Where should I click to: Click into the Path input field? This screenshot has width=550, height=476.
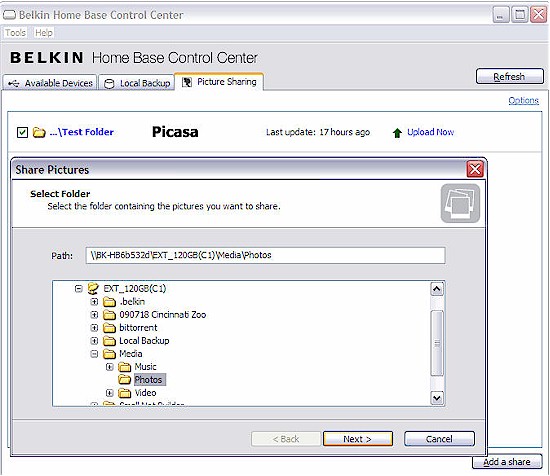point(266,255)
